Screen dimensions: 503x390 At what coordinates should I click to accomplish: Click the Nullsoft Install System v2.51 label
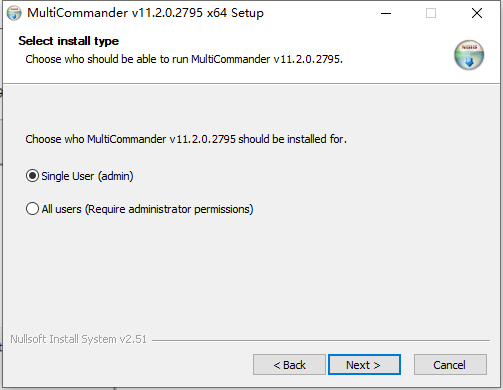78,339
